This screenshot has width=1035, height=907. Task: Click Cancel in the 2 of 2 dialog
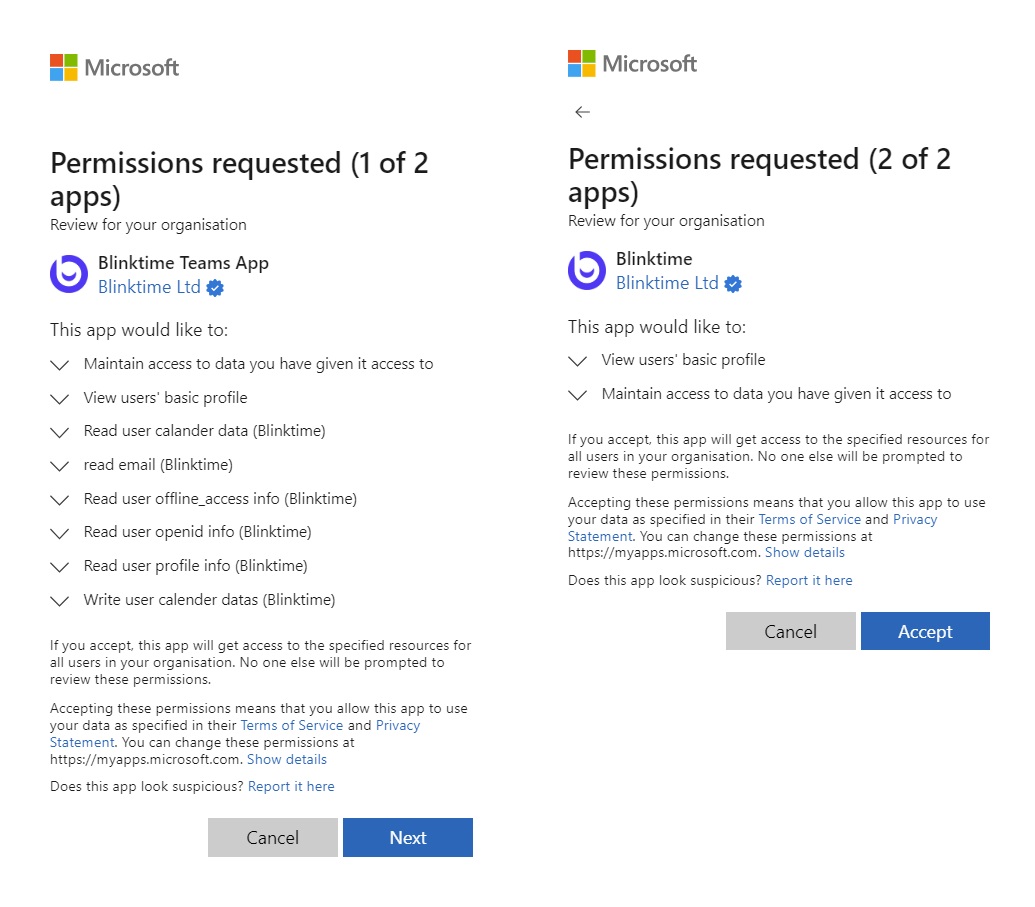pos(791,631)
